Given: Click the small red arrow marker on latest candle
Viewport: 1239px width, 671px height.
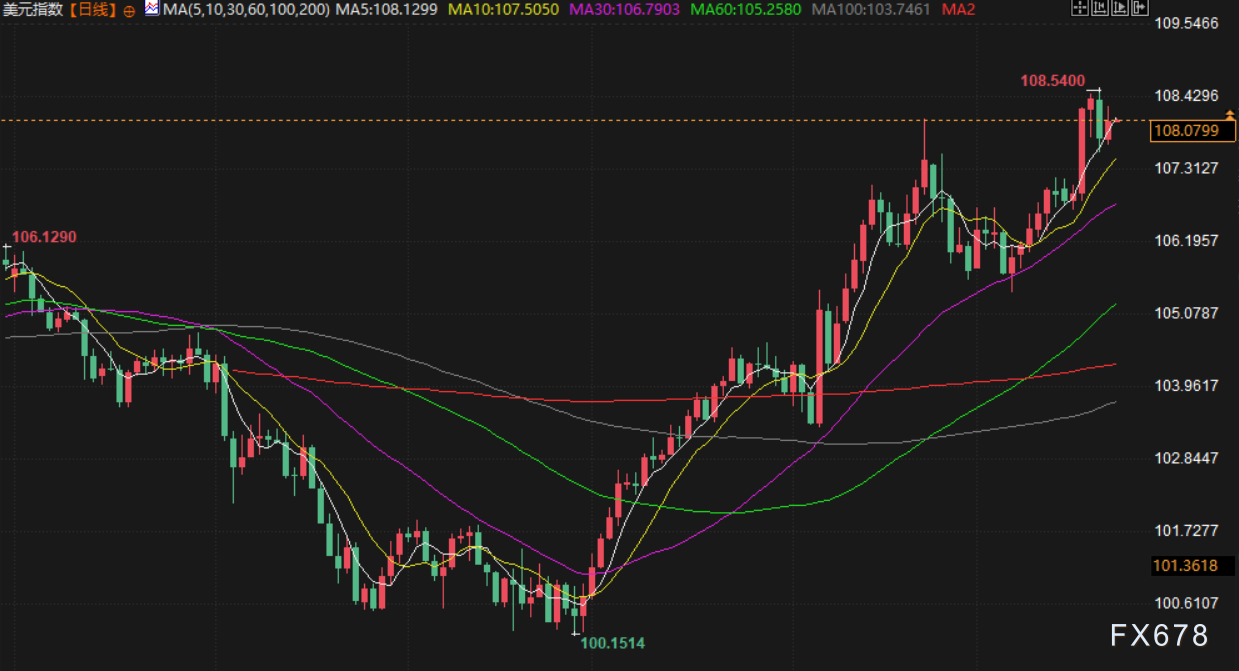Looking at the screenshot, I should [x=1115, y=120].
